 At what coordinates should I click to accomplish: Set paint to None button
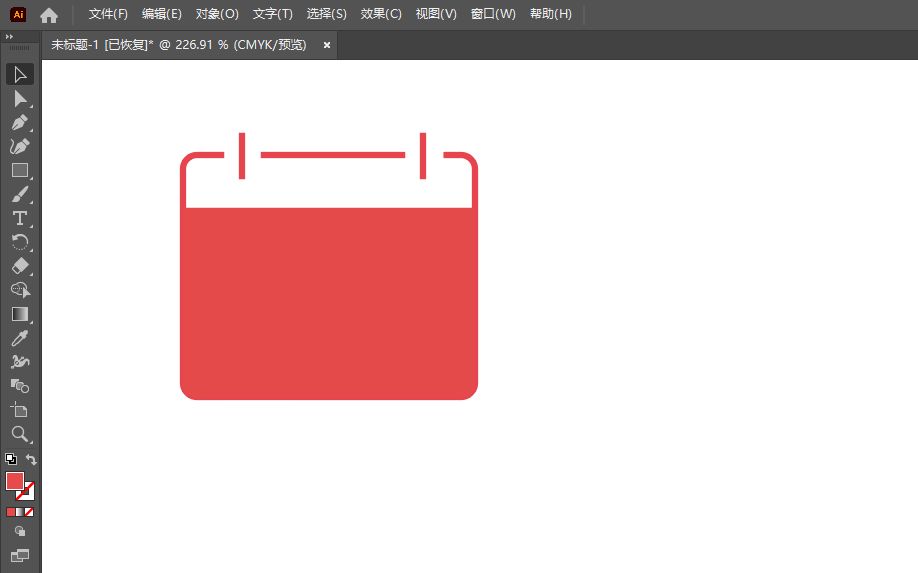click(x=29, y=512)
